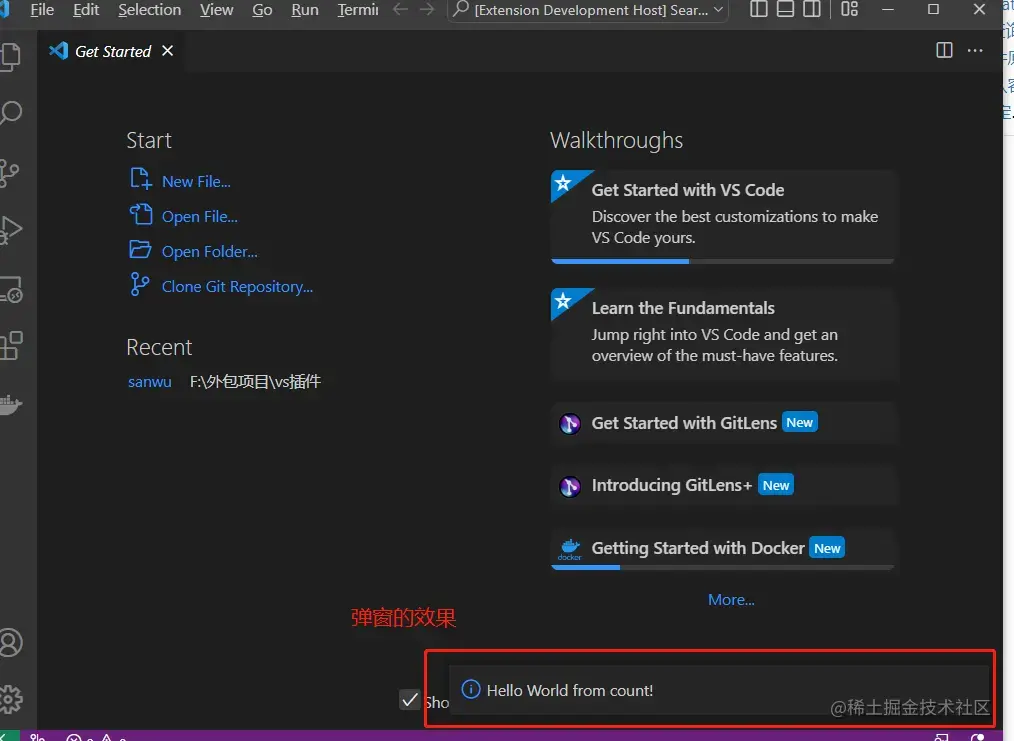Click the Open File... link
This screenshot has height=741, width=1014.
pos(199,217)
